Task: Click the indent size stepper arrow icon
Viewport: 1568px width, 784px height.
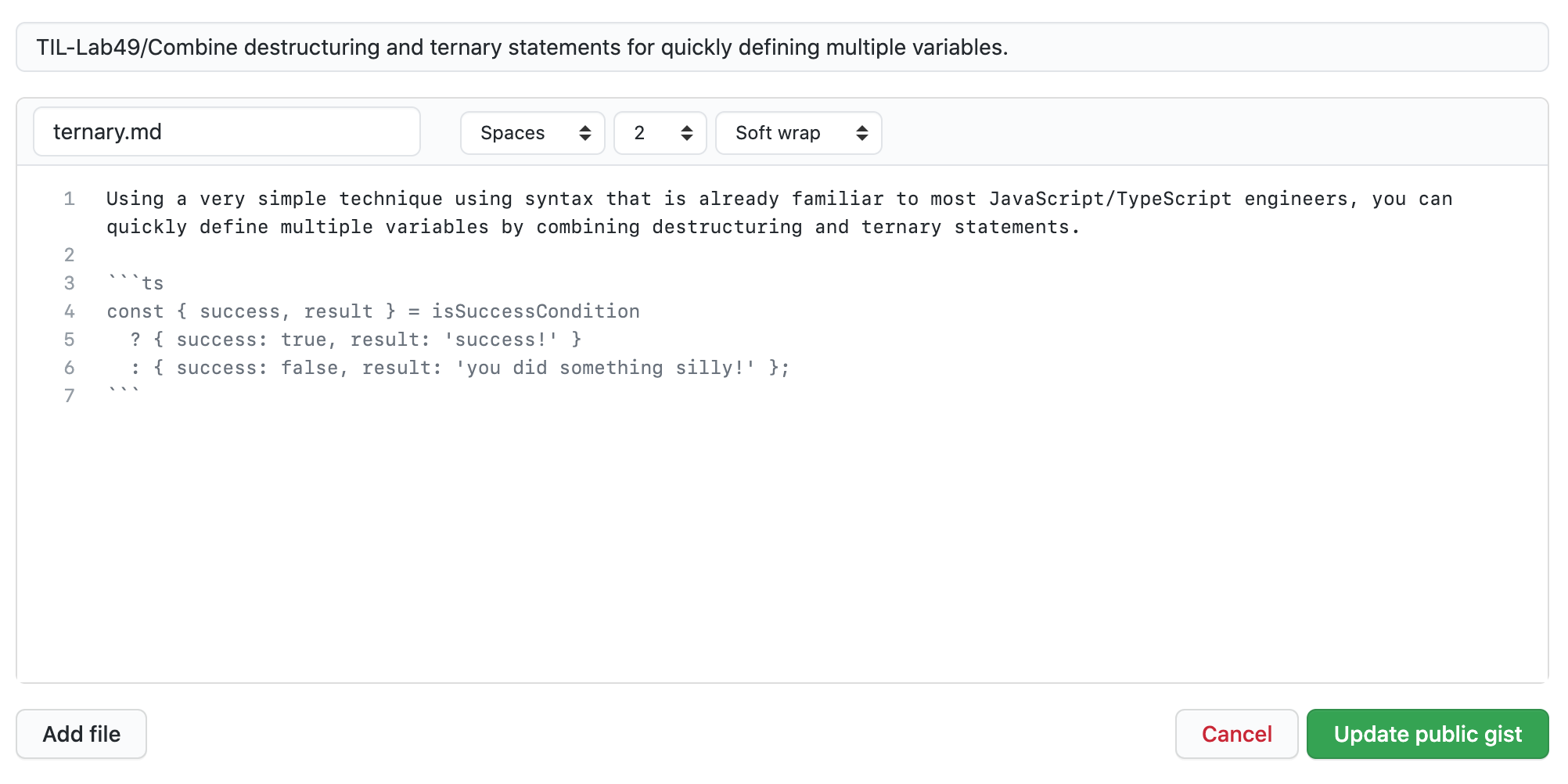Action: coord(686,133)
